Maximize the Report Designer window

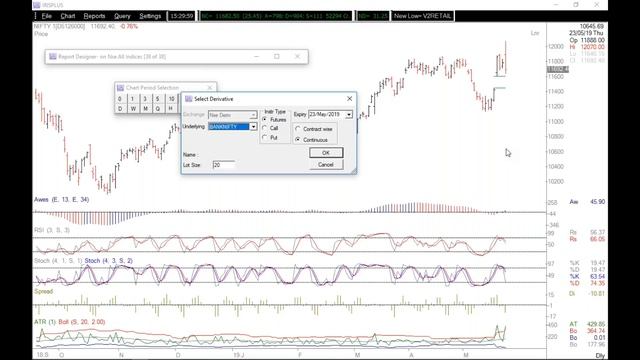[x=277, y=56]
